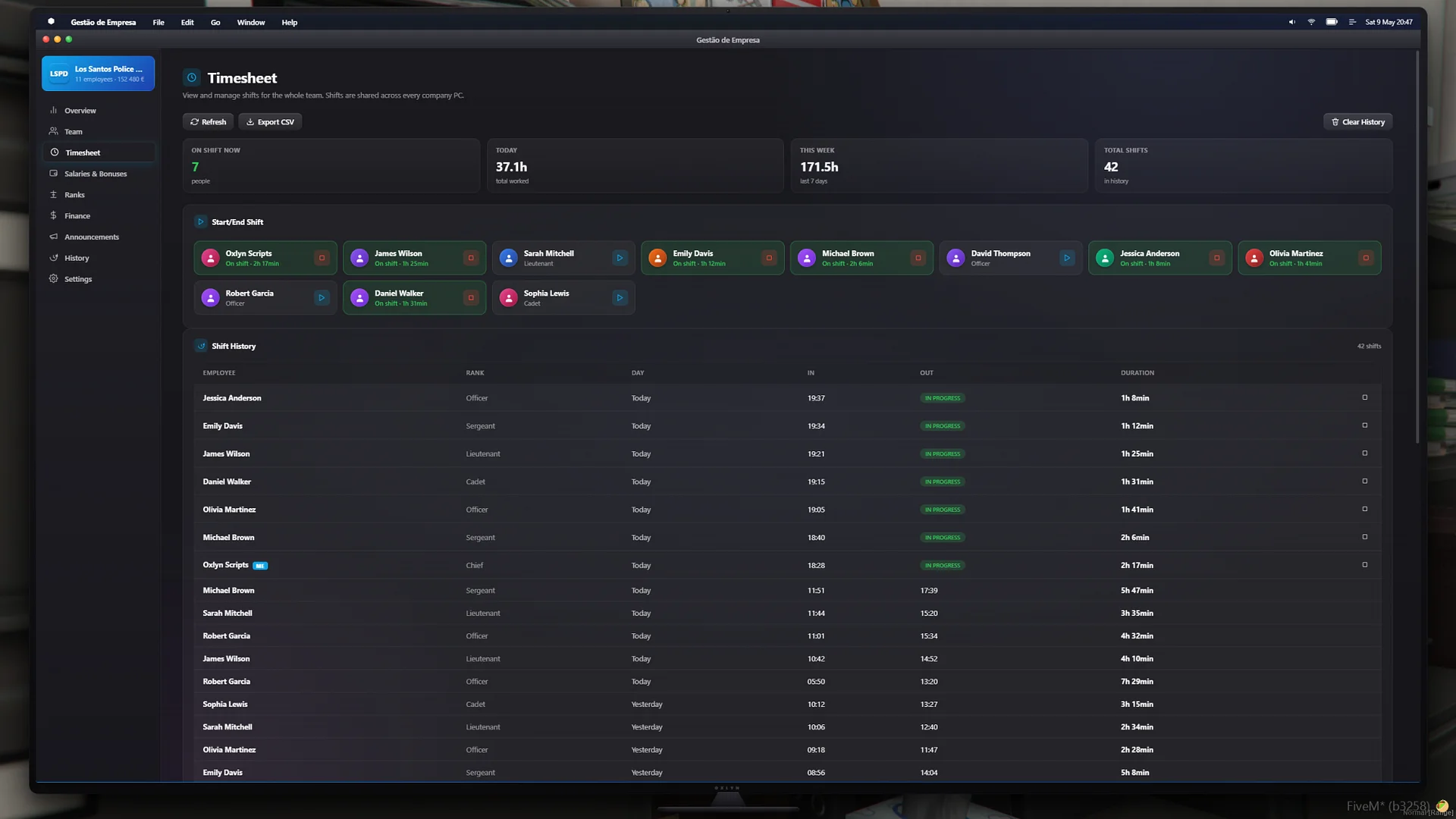The height and width of the screenshot is (819, 1456).
Task: Select the Los Santos Police company card
Action: [99, 74]
